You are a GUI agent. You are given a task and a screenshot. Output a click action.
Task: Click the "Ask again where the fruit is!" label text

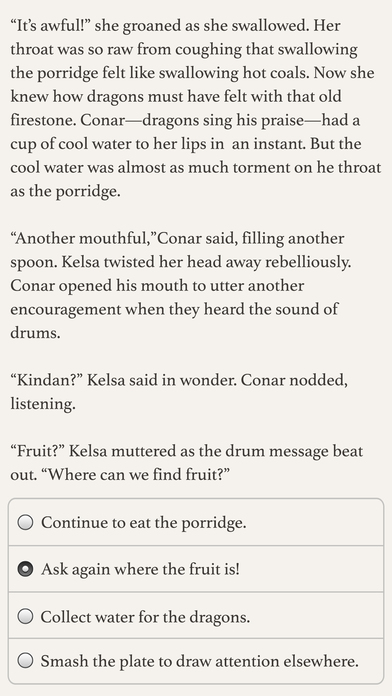(140, 569)
